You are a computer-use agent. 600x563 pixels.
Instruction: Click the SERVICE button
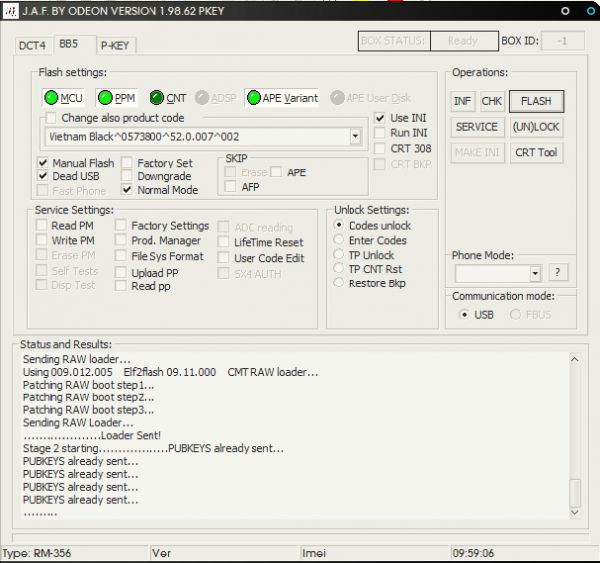tap(477, 127)
